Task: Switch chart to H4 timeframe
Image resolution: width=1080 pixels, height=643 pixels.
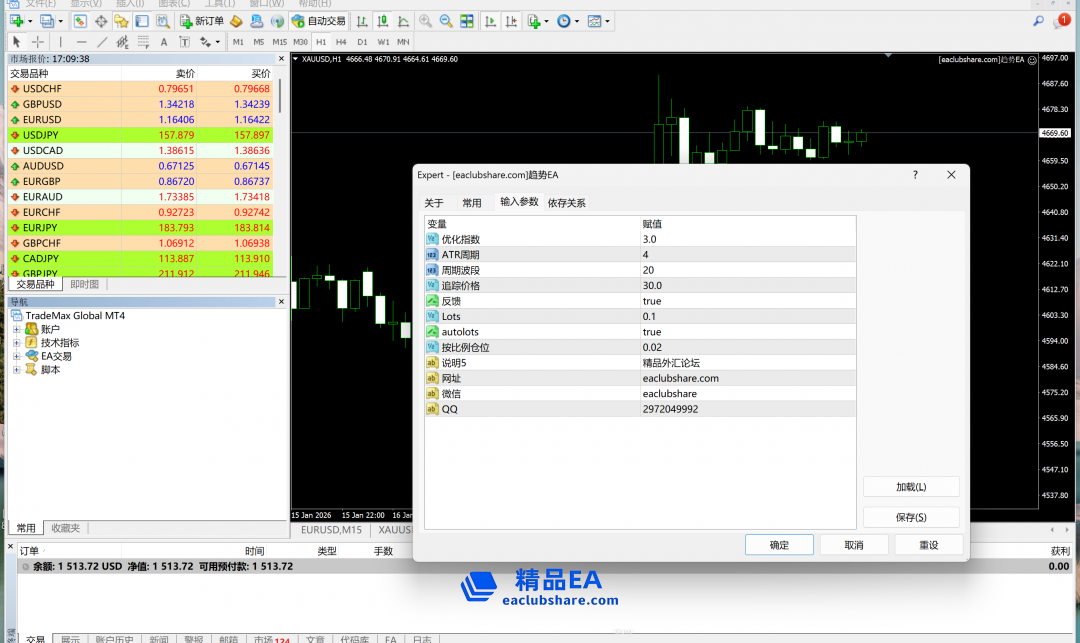Action: [341, 42]
